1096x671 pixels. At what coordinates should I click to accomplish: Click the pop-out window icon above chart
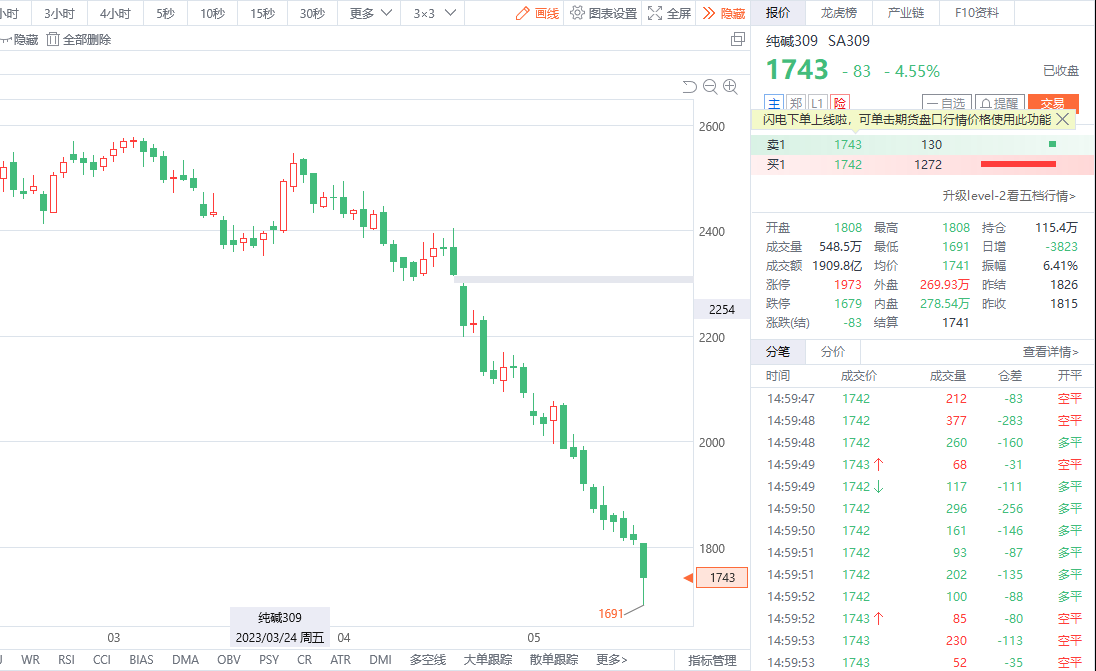tap(738, 40)
